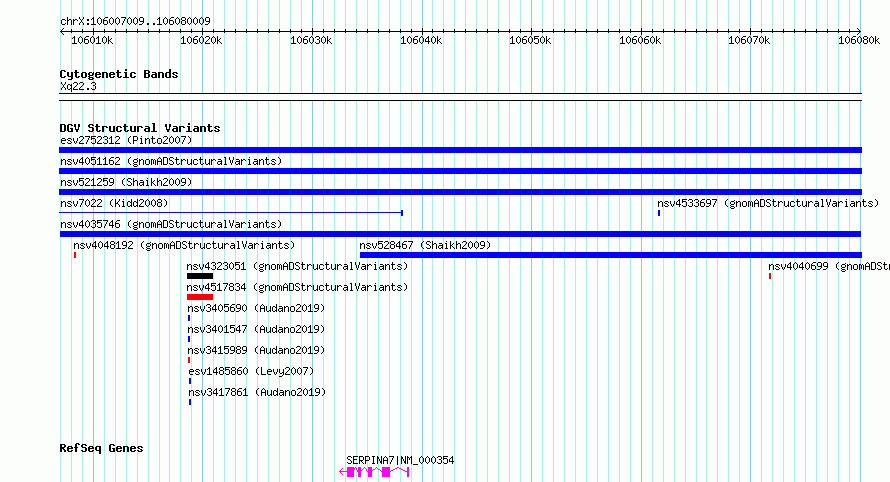The image size is (890, 482).
Task: Click the blue esv1485860 marker
Action: (x=190, y=381)
